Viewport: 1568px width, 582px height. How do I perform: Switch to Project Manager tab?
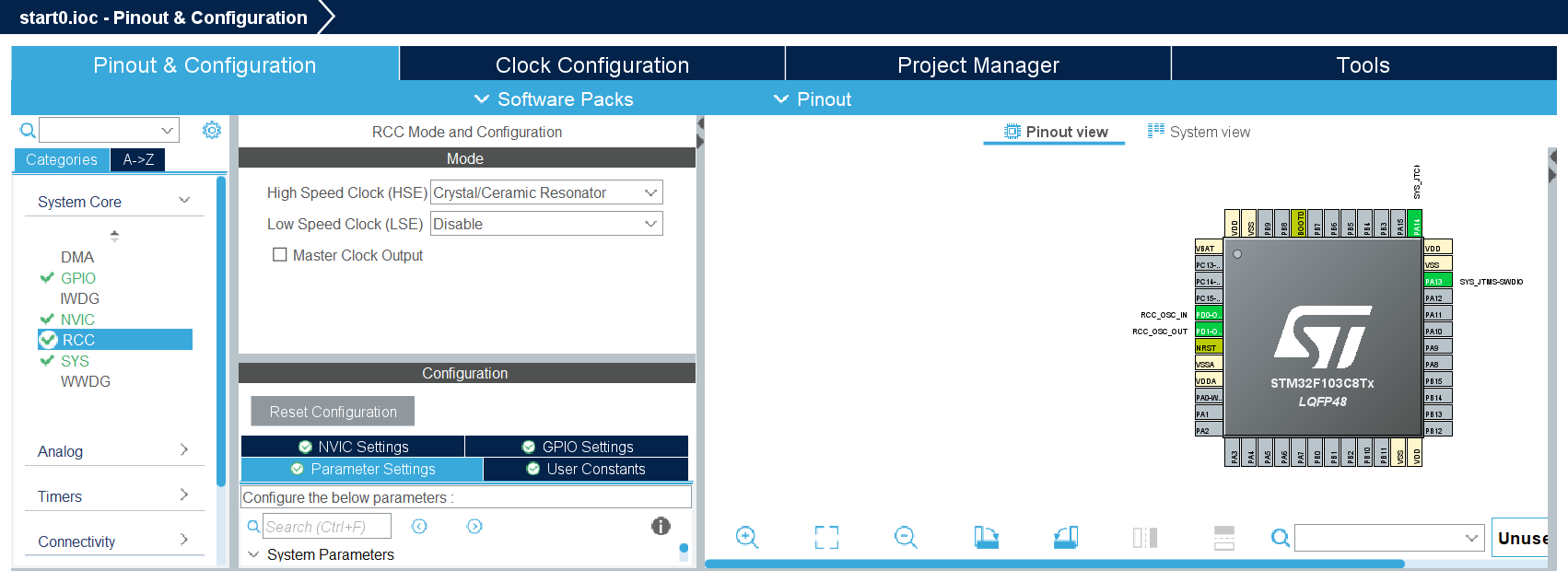pos(978,64)
